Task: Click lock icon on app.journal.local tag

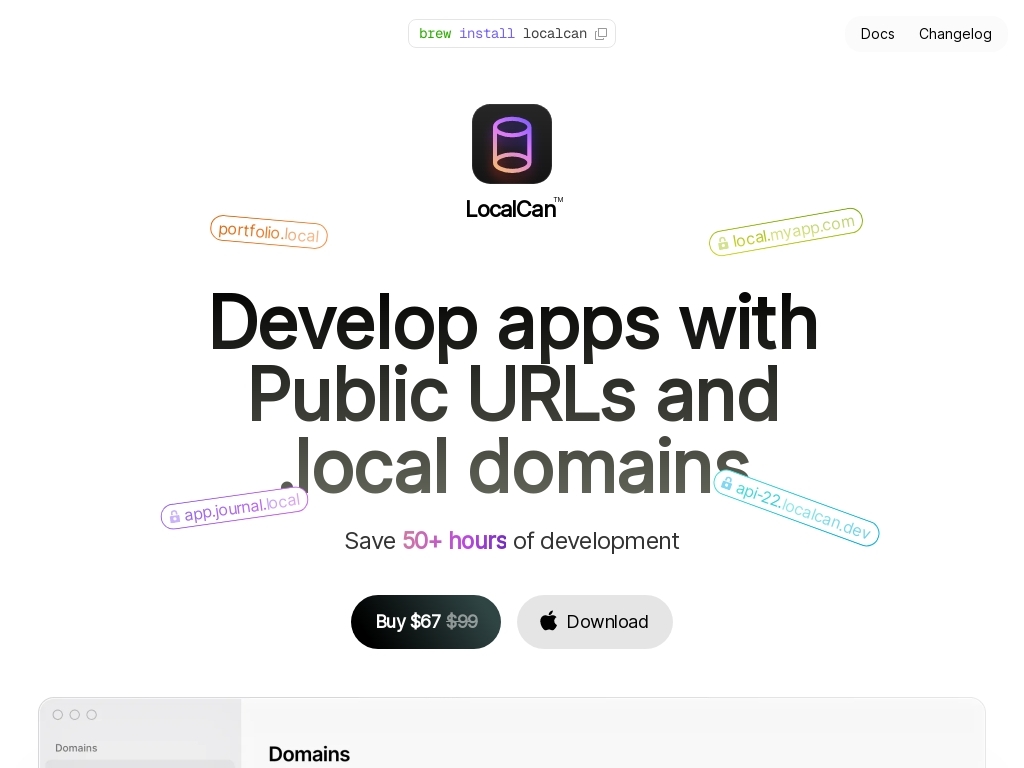Action: [174, 517]
